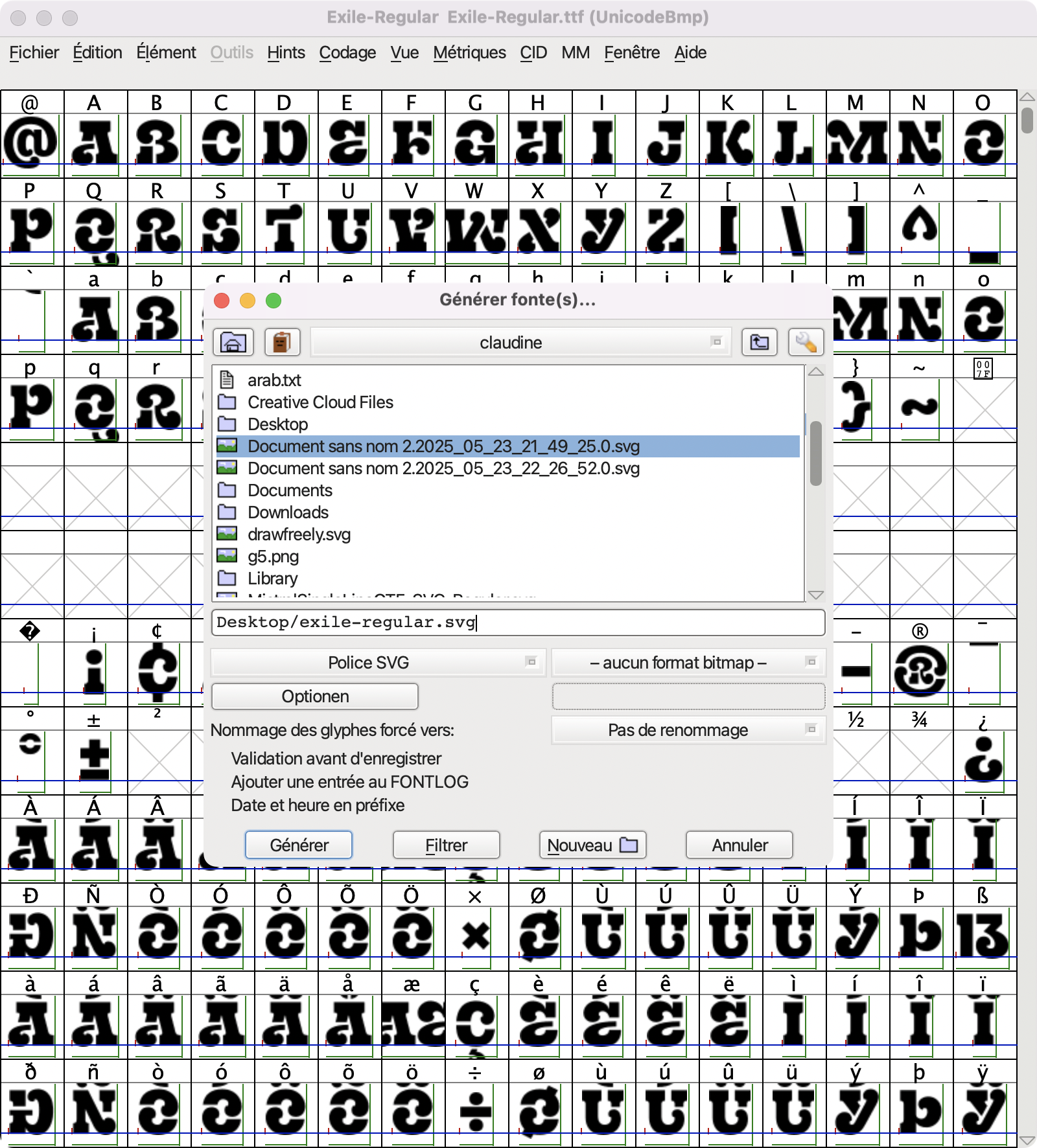Viewport: 1037px width, 1148px height.
Task: Open the Creative Cloud Files folder
Action: (507, 402)
